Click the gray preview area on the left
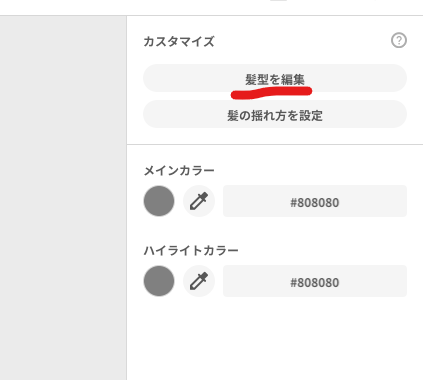The image size is (423, 380). click(x=63, y=198)
